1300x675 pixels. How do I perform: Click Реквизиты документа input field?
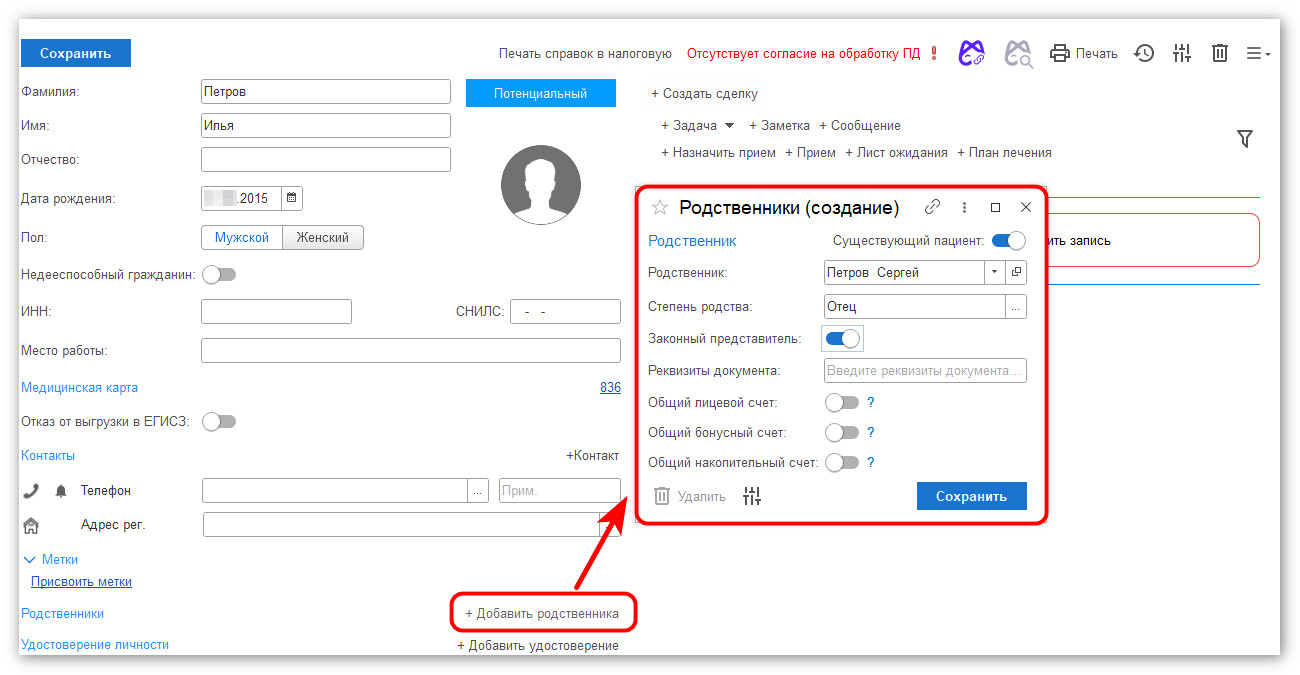(925, 370)
